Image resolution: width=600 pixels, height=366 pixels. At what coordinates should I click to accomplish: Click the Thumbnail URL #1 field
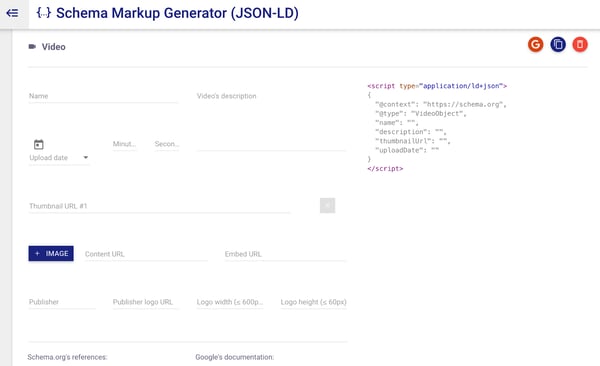(159, 206)
